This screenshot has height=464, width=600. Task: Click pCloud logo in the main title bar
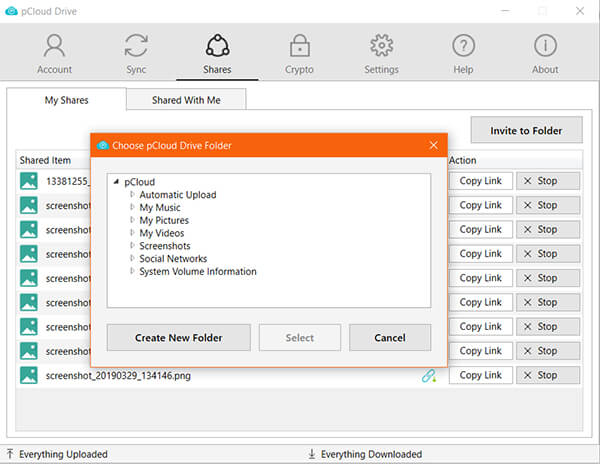[11, 11]
